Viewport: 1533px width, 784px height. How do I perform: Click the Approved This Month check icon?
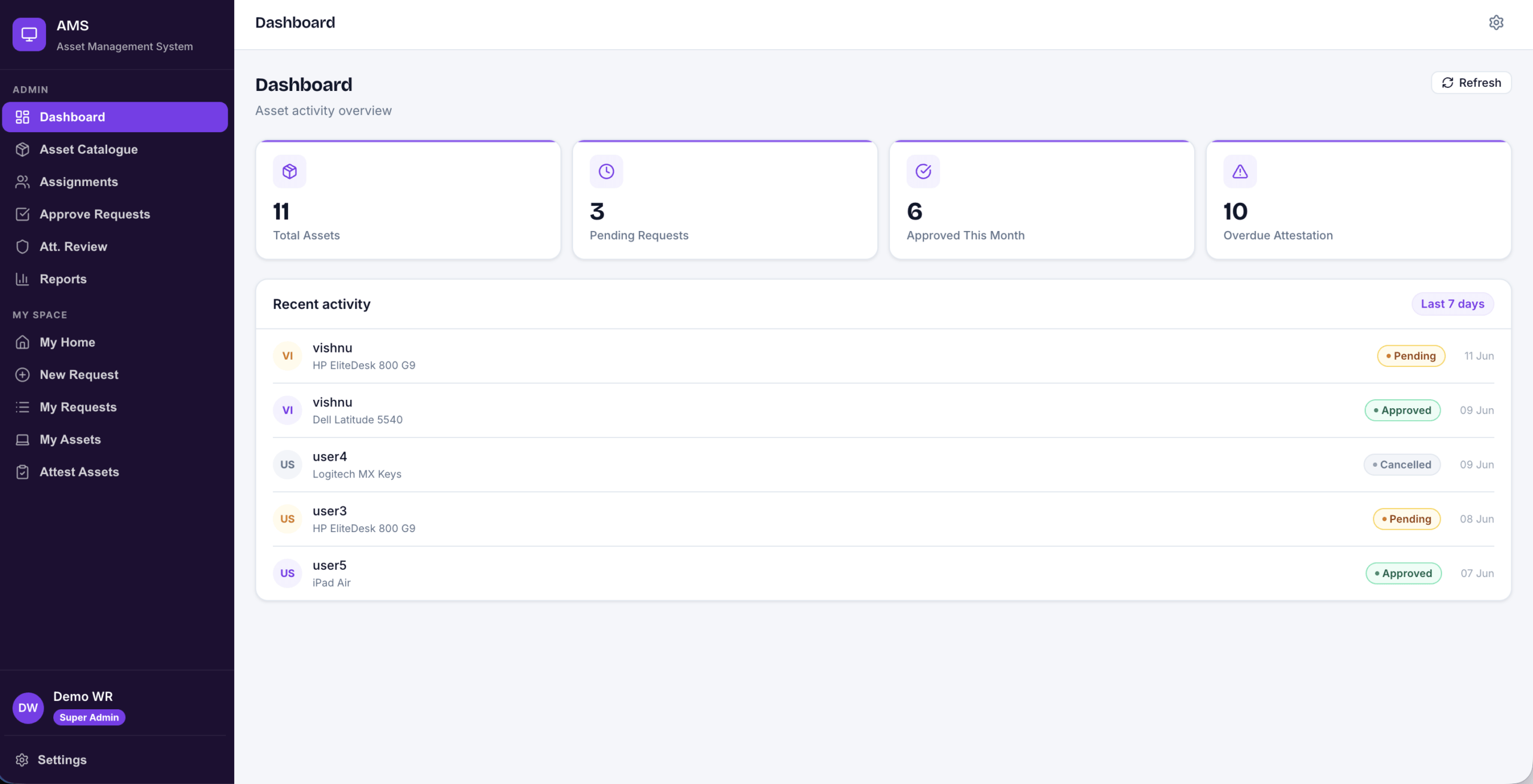[923, 172]
